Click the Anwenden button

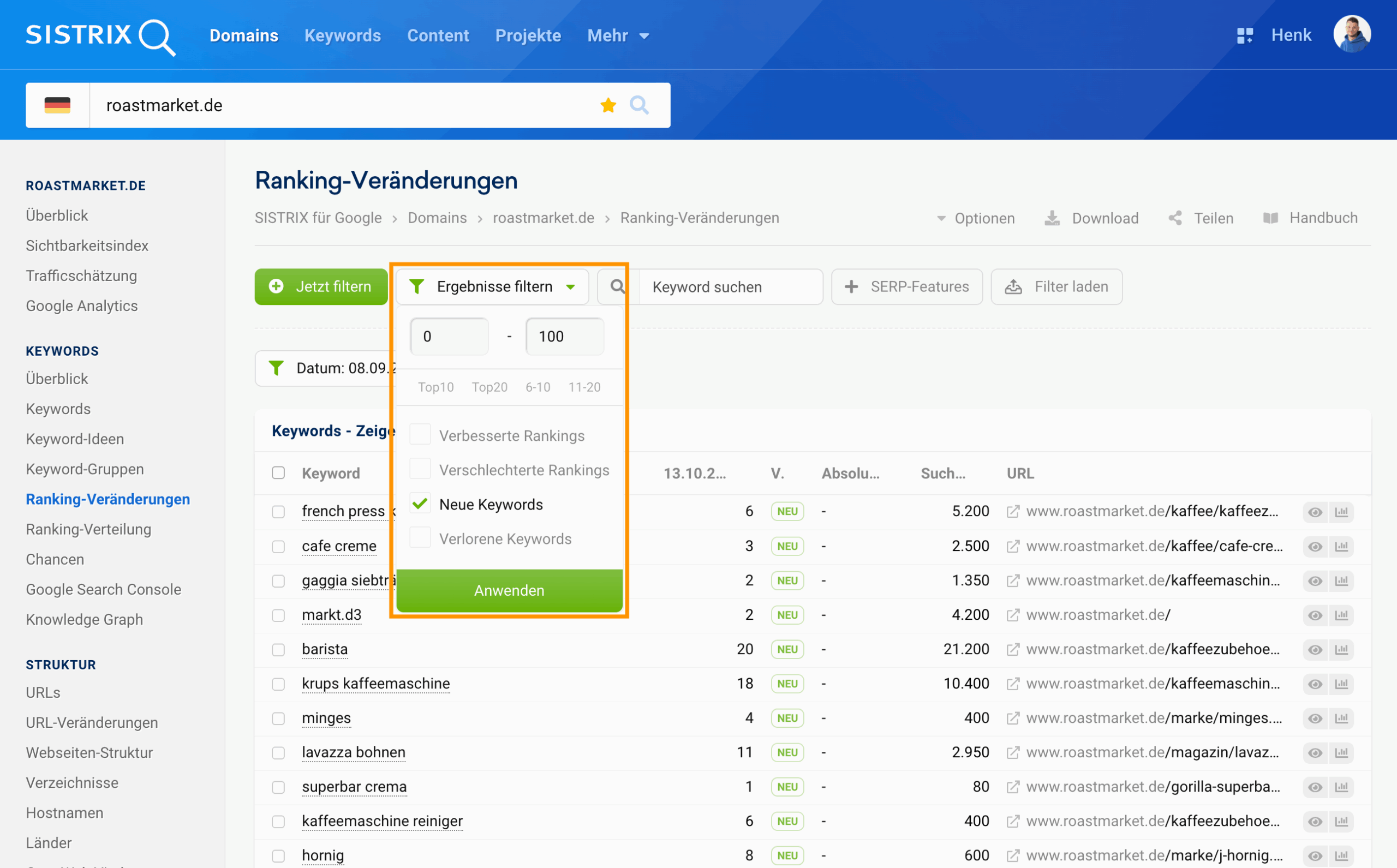click(x=509, y=590)
